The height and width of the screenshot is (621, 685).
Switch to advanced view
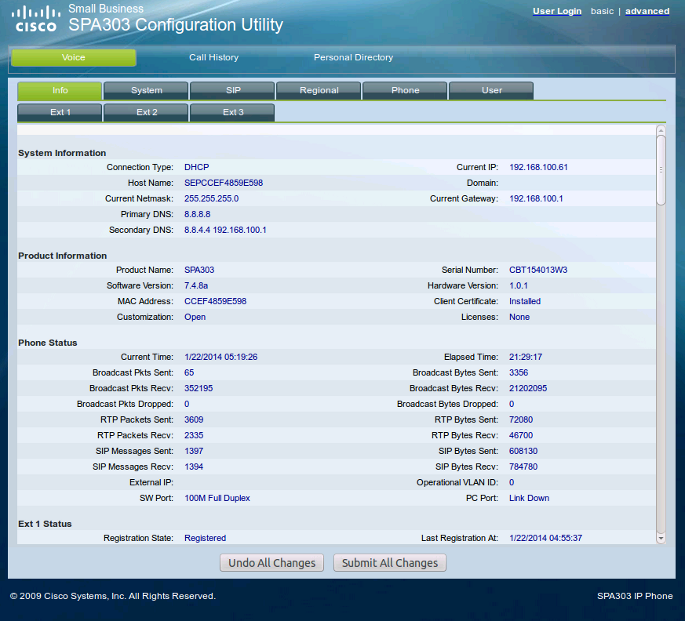point(647,11)
